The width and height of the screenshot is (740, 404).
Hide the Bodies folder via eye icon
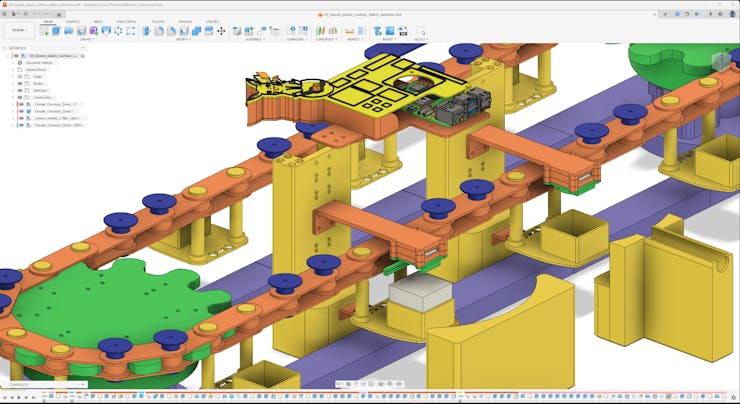20,83
